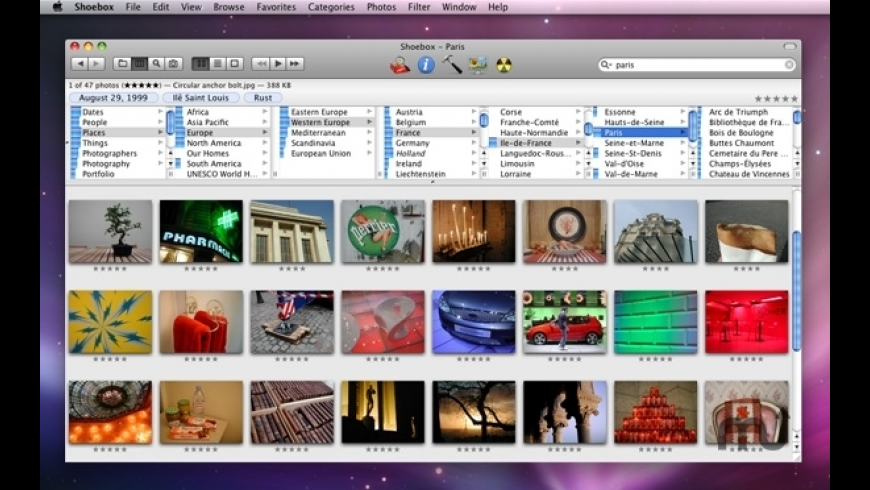Open the Categories menu
870x490 pixels.
(x=331, y=7)
